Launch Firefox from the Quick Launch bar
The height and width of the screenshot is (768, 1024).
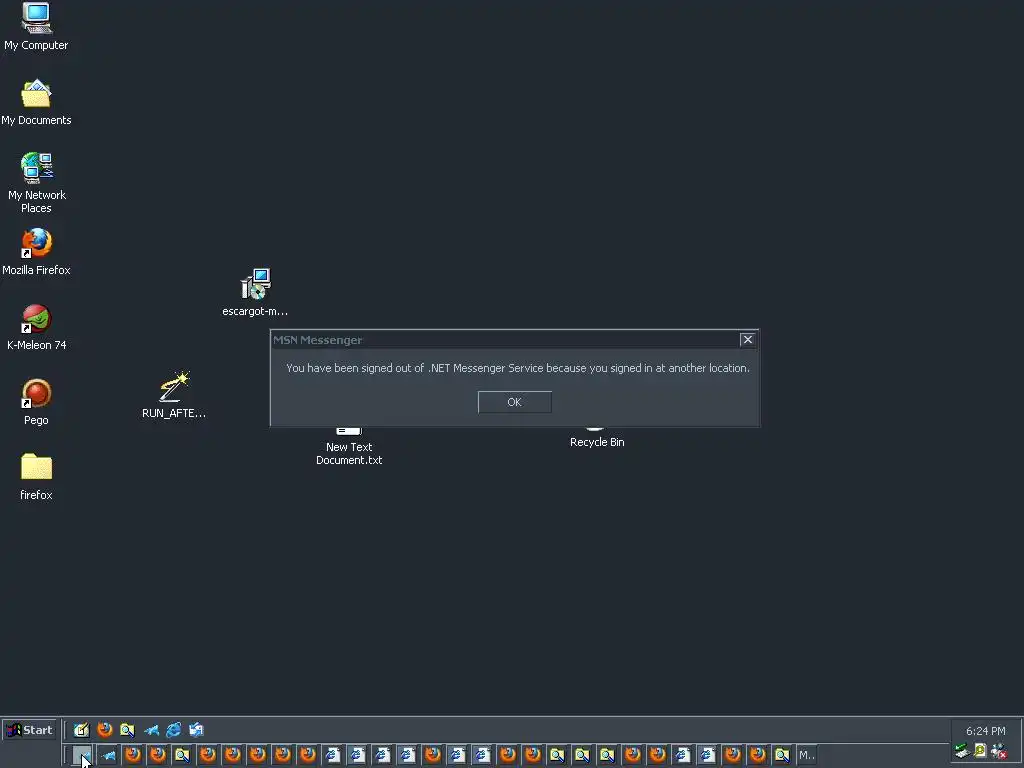pyautogui.click(x=104, y=729)
